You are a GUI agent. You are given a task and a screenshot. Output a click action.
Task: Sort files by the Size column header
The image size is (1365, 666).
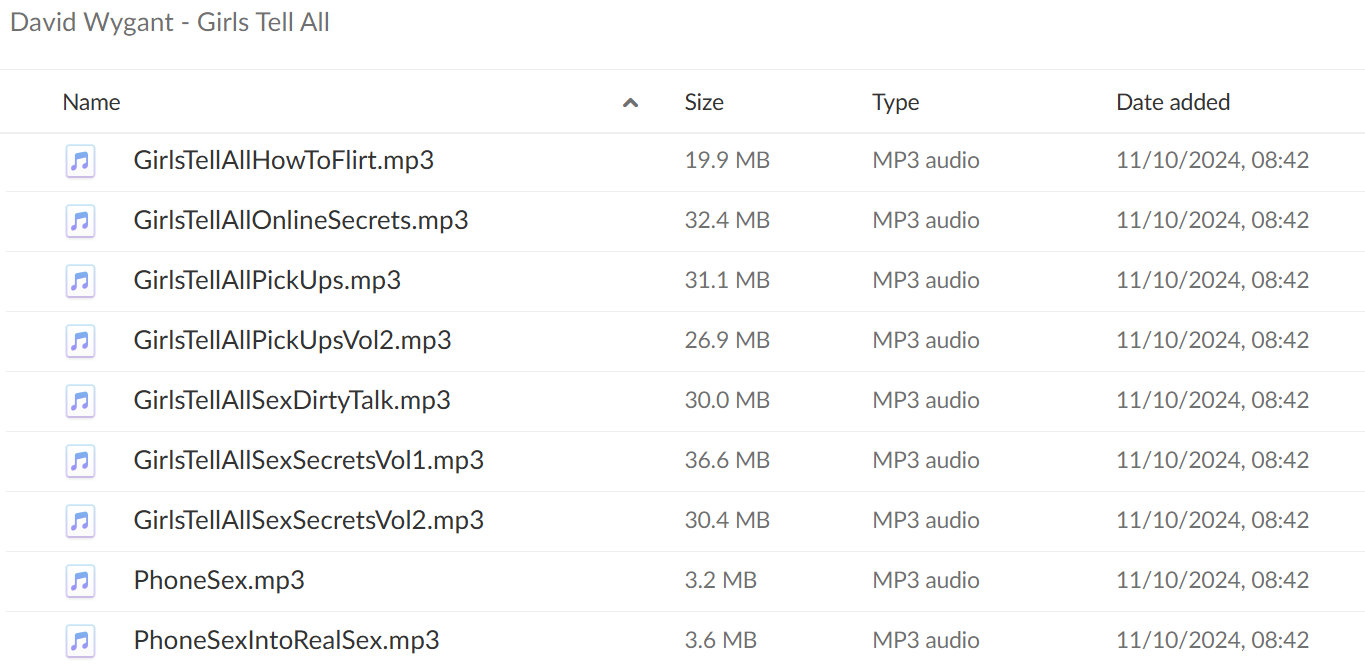pos(704,102)
